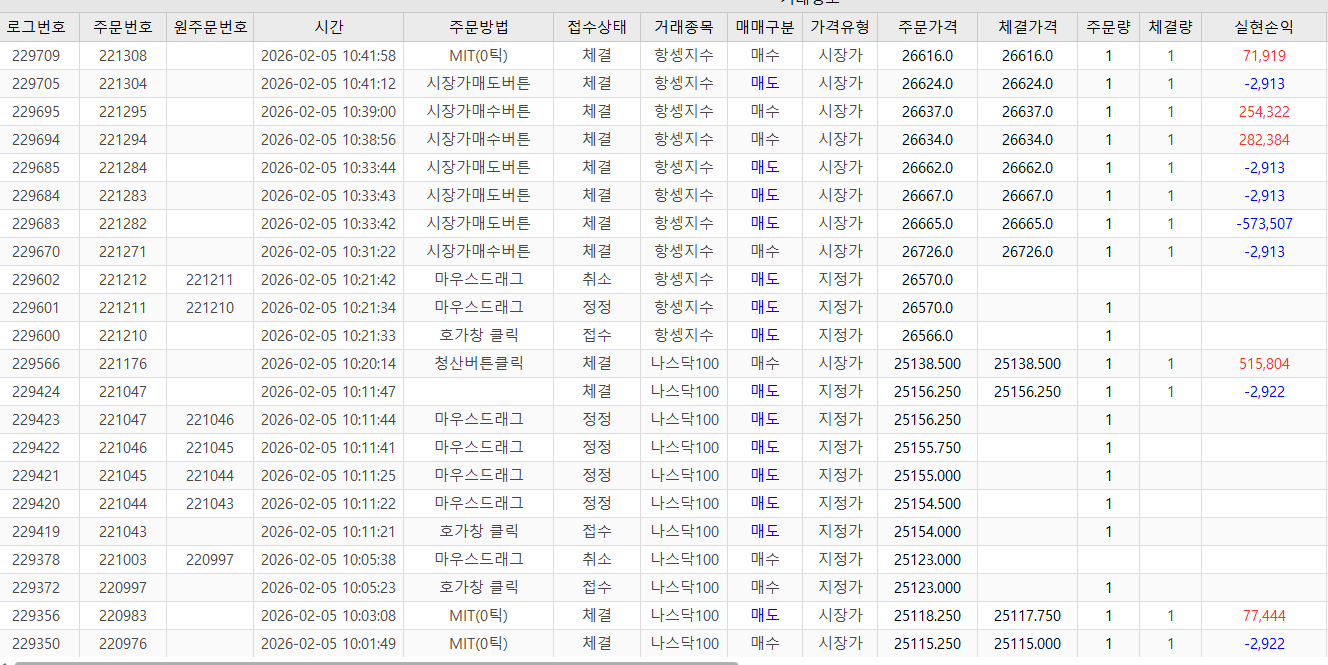Screen dimensions: 1328x665
Task: Click realized profit -573,507
Action: (x=1264, y=224)
